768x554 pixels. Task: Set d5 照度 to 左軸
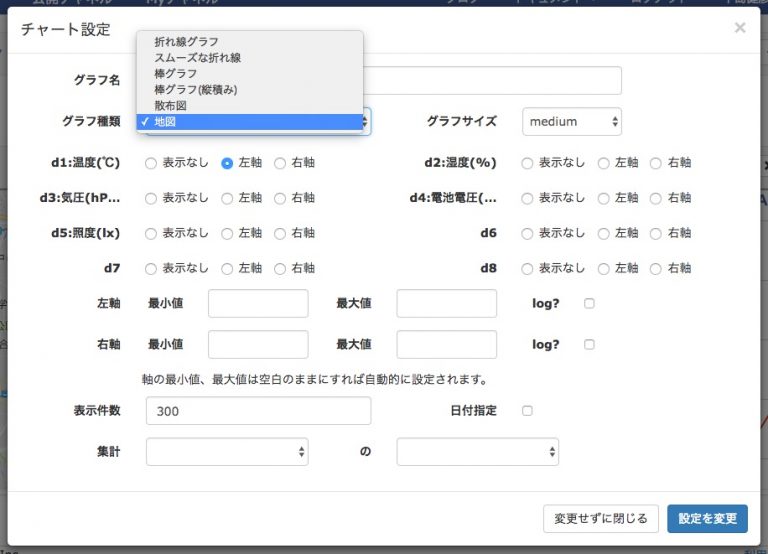(228, 233)
